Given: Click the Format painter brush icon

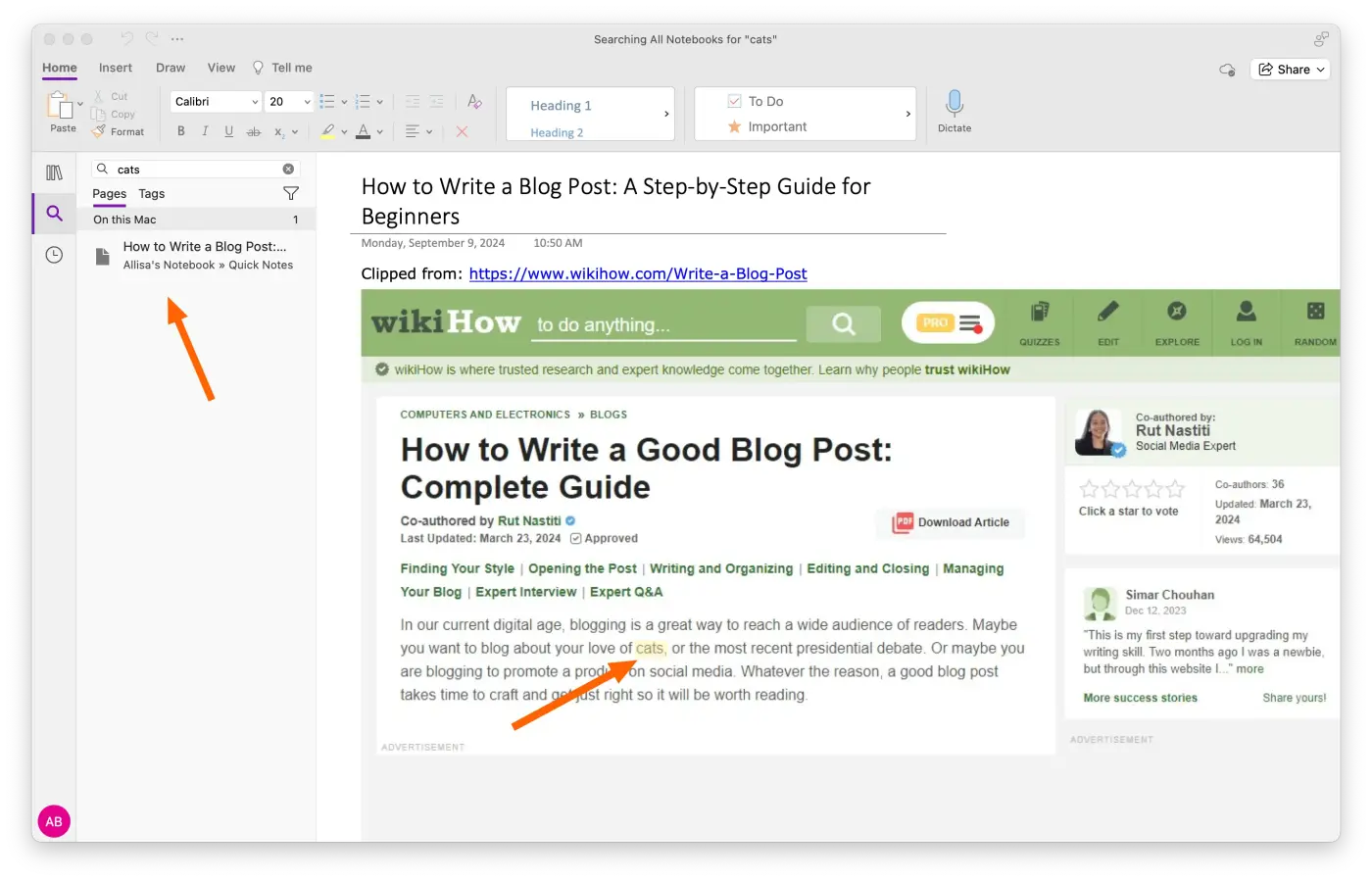Looking at the screenshot, I should 98,131.
